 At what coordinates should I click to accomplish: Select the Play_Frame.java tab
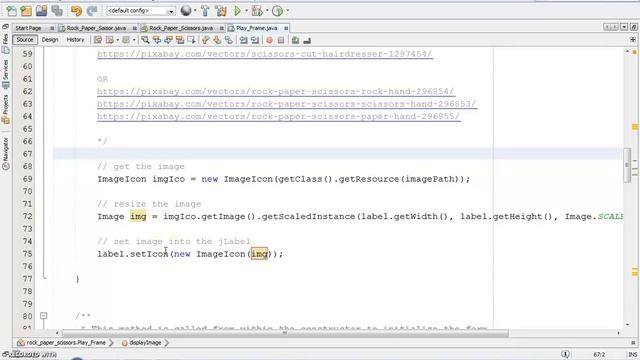(257, 28)
